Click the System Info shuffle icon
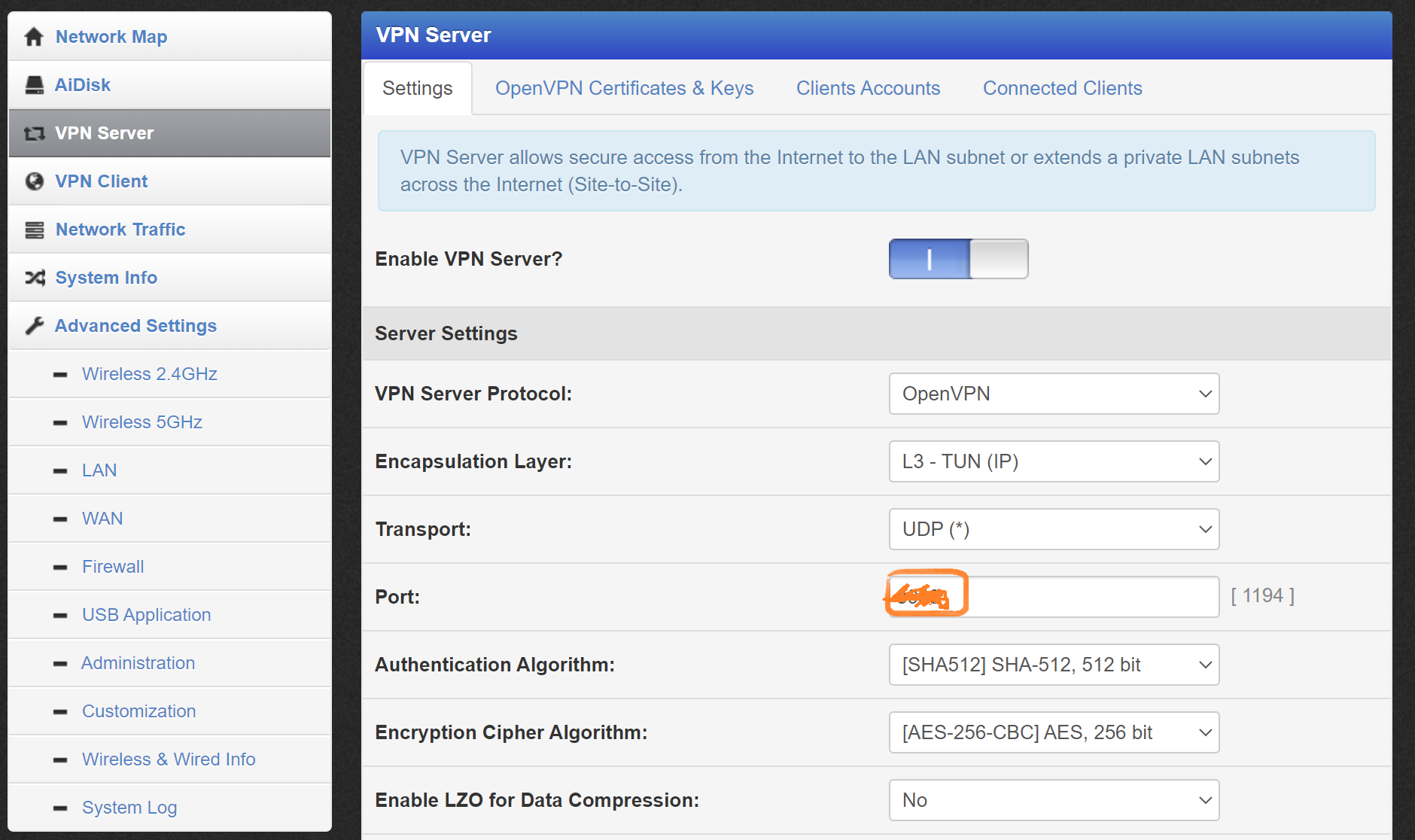Viewport: 1415px width, 840px height. [34, 278]
